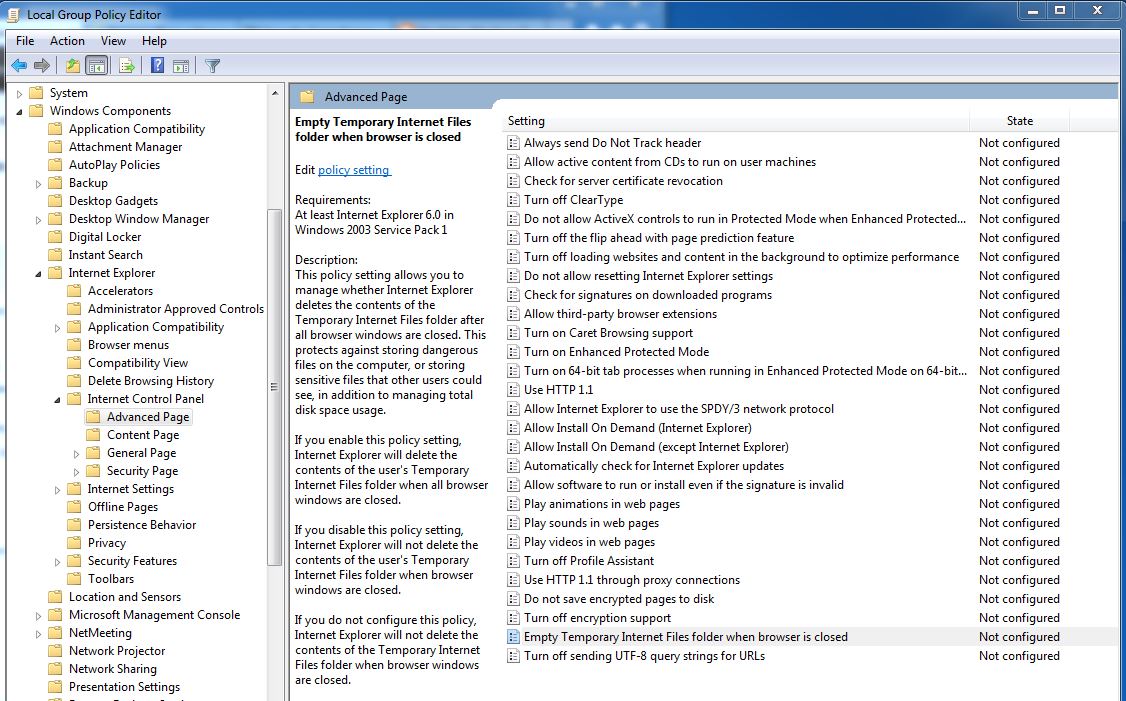Click policy icon beside Empty Temporary Internet Files
Viewport: 1126px width, 701px height.
click(x=513, y=637)
